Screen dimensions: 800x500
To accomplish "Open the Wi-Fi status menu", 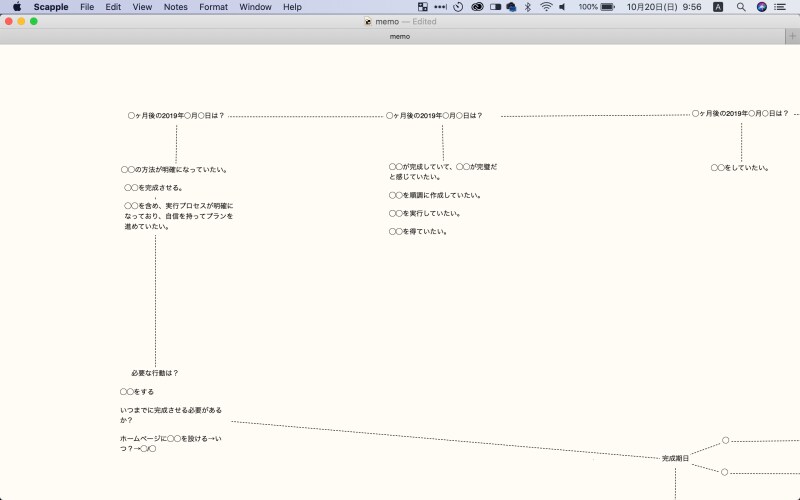I will [x=546, y=7].
